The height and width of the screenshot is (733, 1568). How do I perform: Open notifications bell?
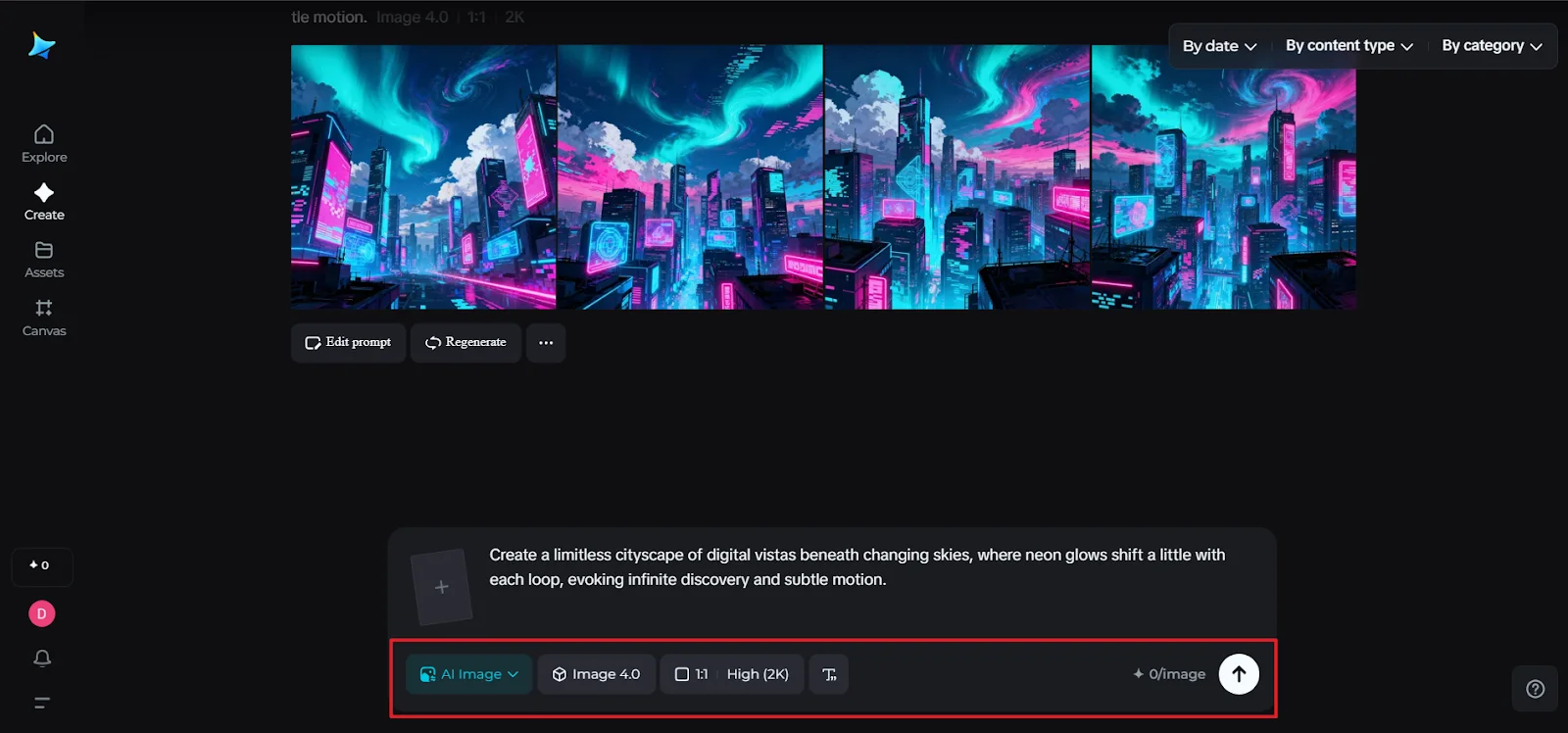coord(42,659)
